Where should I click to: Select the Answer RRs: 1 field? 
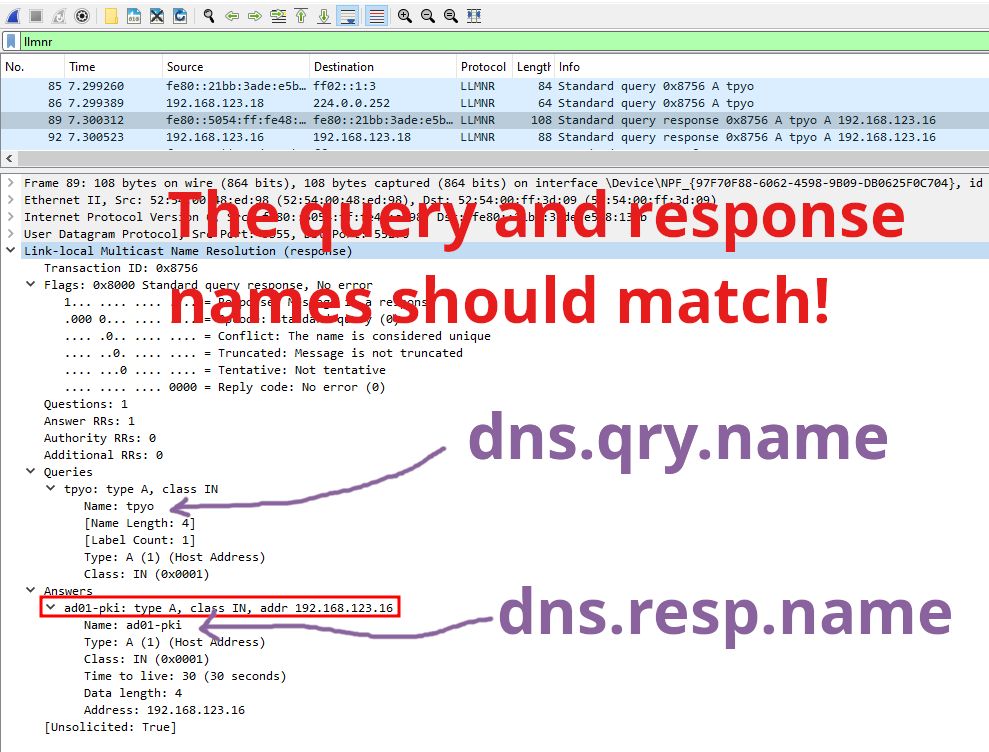(x=89, y=421)
